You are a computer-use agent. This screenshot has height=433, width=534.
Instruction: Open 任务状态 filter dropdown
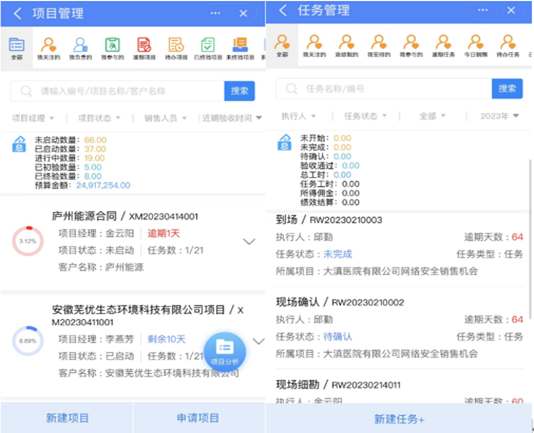365,116
